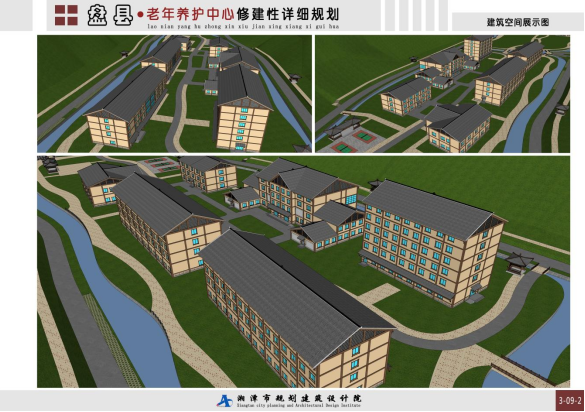Click the blue A institute logo
Image resolution: width=585 pixels, height=412 pixels.
pyautogui.click(x=225, y=401)
